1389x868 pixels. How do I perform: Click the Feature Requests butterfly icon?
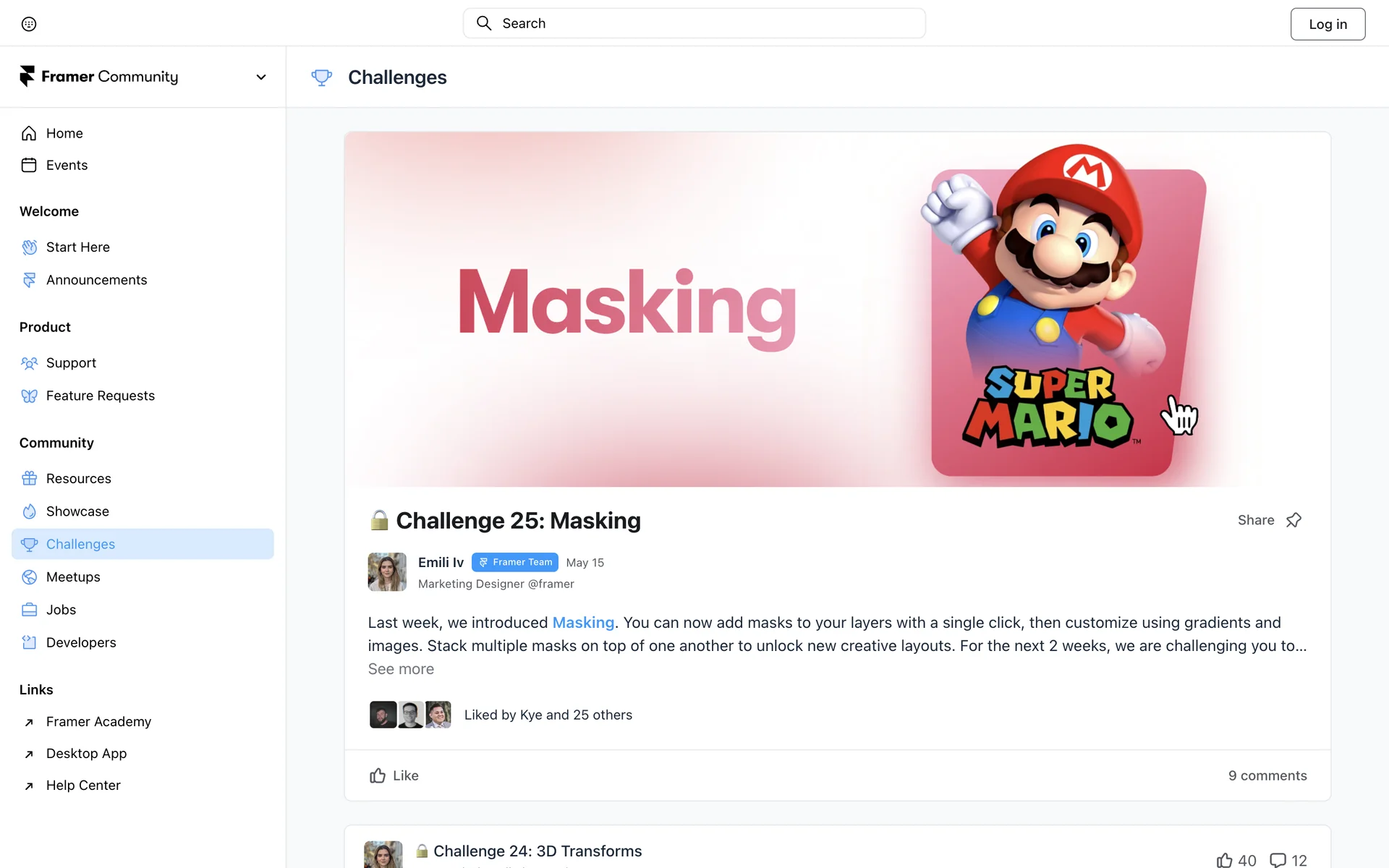pos(29,396)
